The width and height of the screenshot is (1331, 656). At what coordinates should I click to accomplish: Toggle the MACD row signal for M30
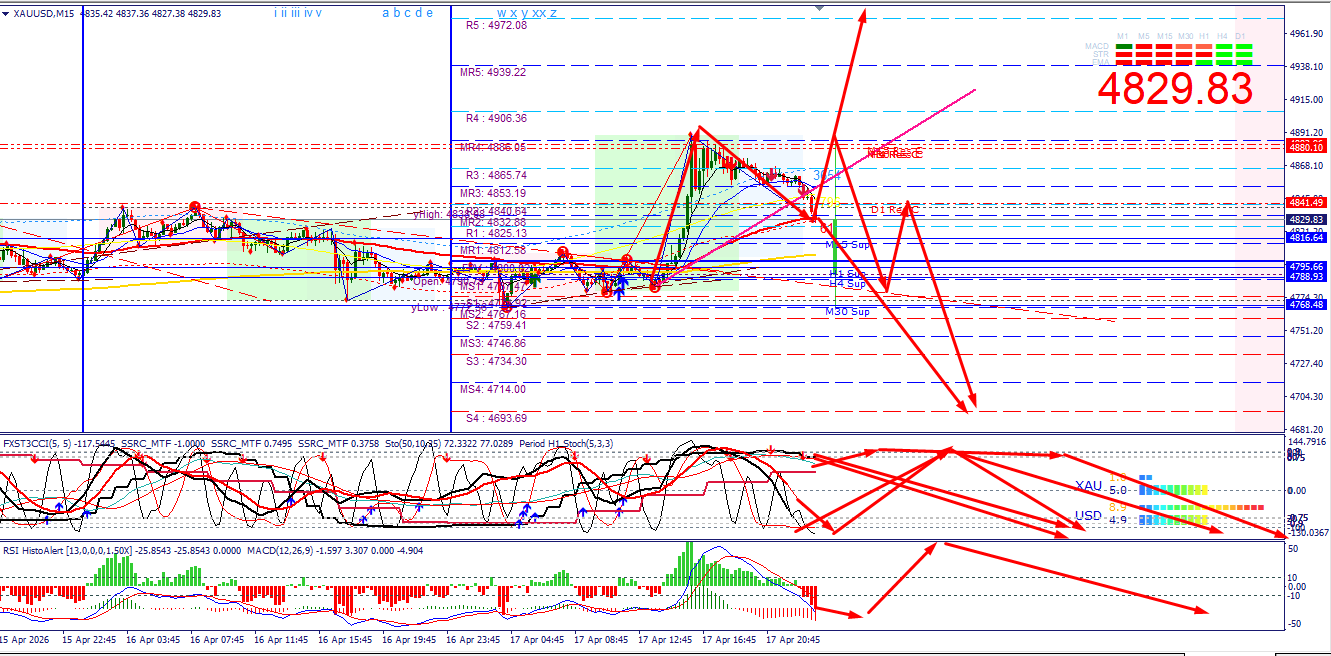pos(1185,46)
